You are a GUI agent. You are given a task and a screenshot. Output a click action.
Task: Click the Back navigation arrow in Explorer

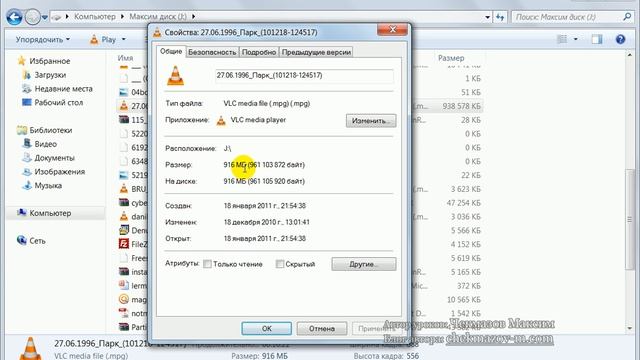(x=14, y=17)
